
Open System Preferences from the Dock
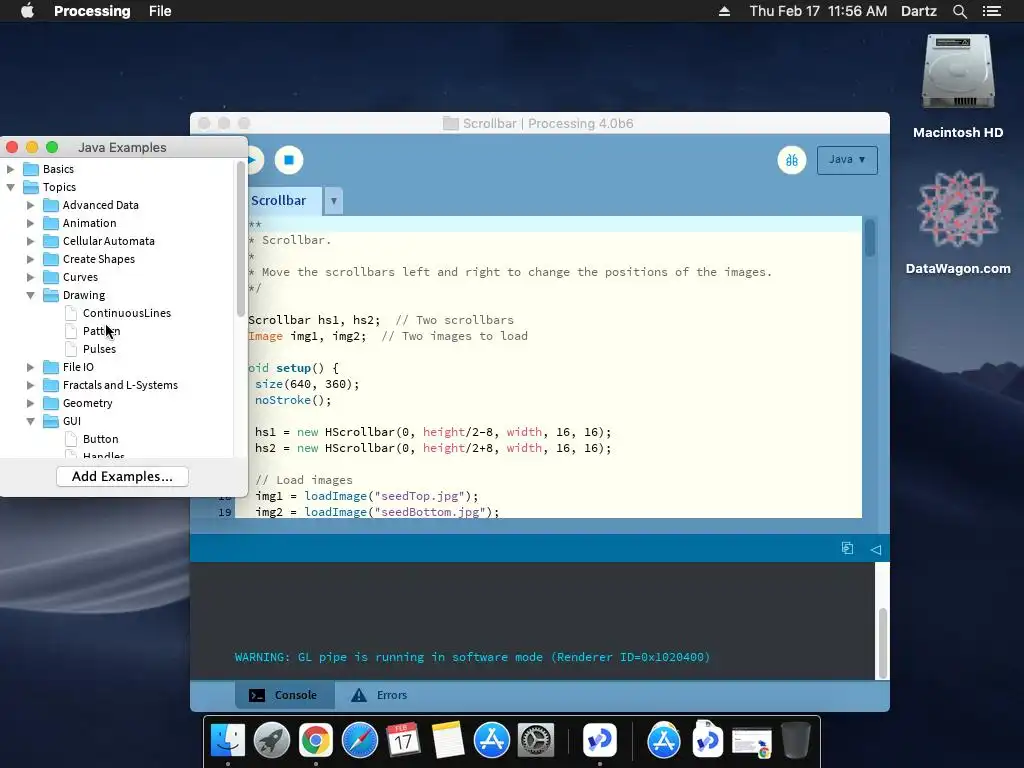(536, 740)
